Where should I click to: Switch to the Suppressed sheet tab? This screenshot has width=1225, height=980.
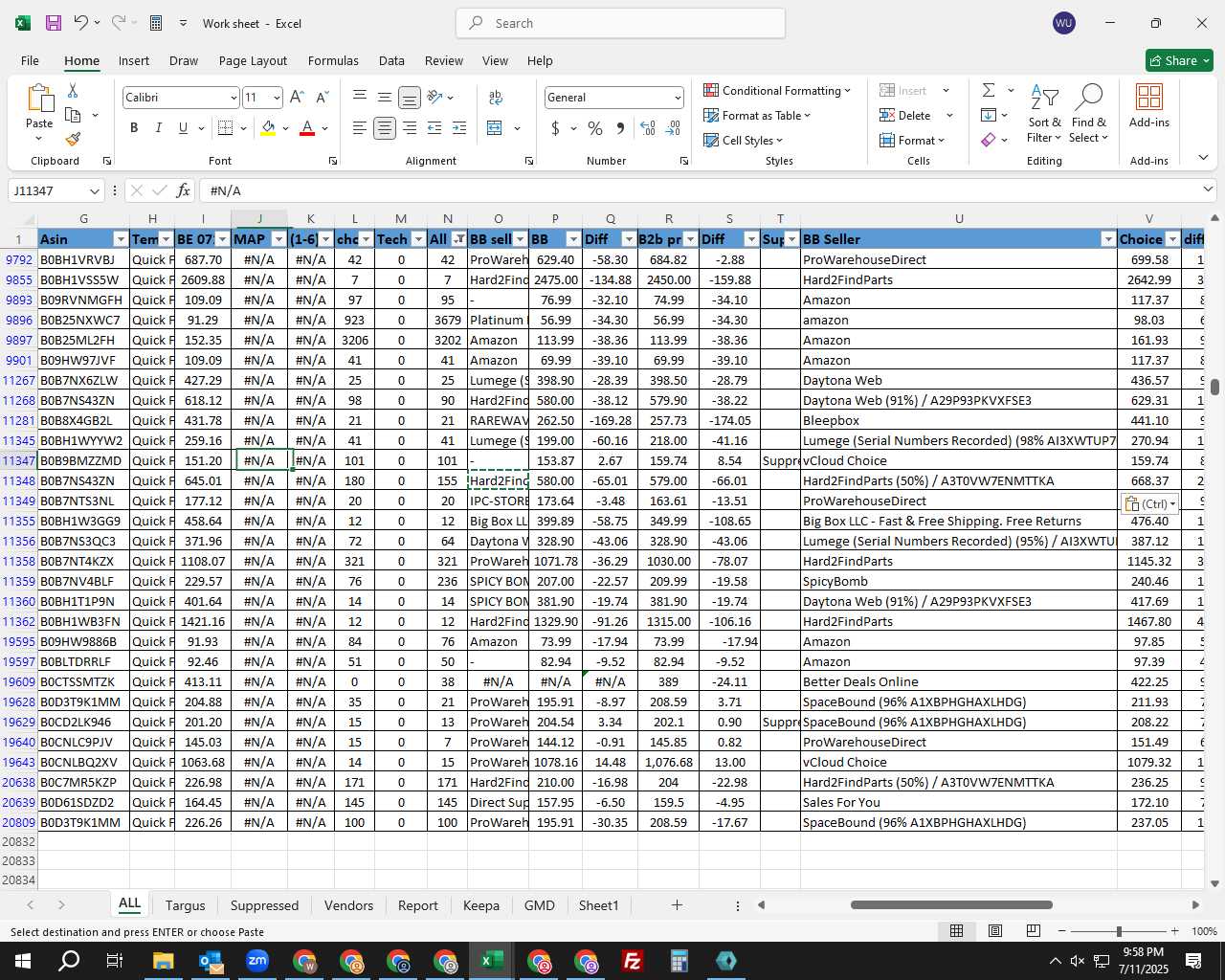point(264,905)
